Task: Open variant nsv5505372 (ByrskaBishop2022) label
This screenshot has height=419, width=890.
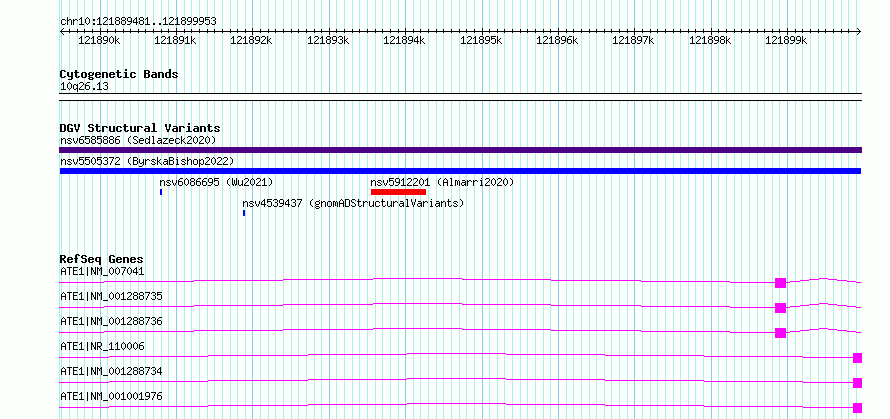Action: pyautogui.click(x=147, y=161)
